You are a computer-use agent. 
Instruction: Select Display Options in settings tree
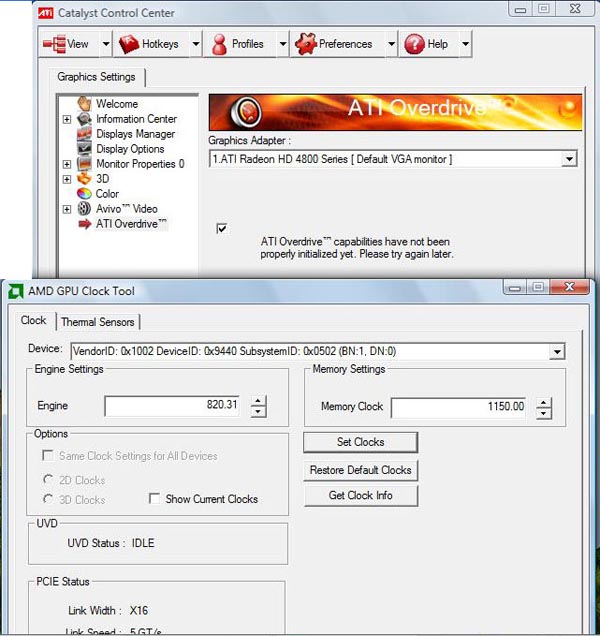tap(130, 149)
